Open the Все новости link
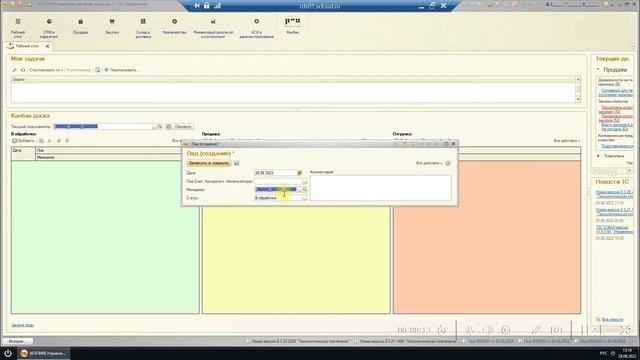 click(612, 319)
